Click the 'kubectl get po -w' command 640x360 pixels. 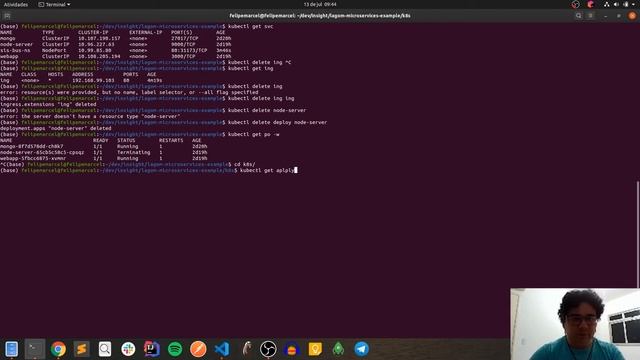point(253,134)
